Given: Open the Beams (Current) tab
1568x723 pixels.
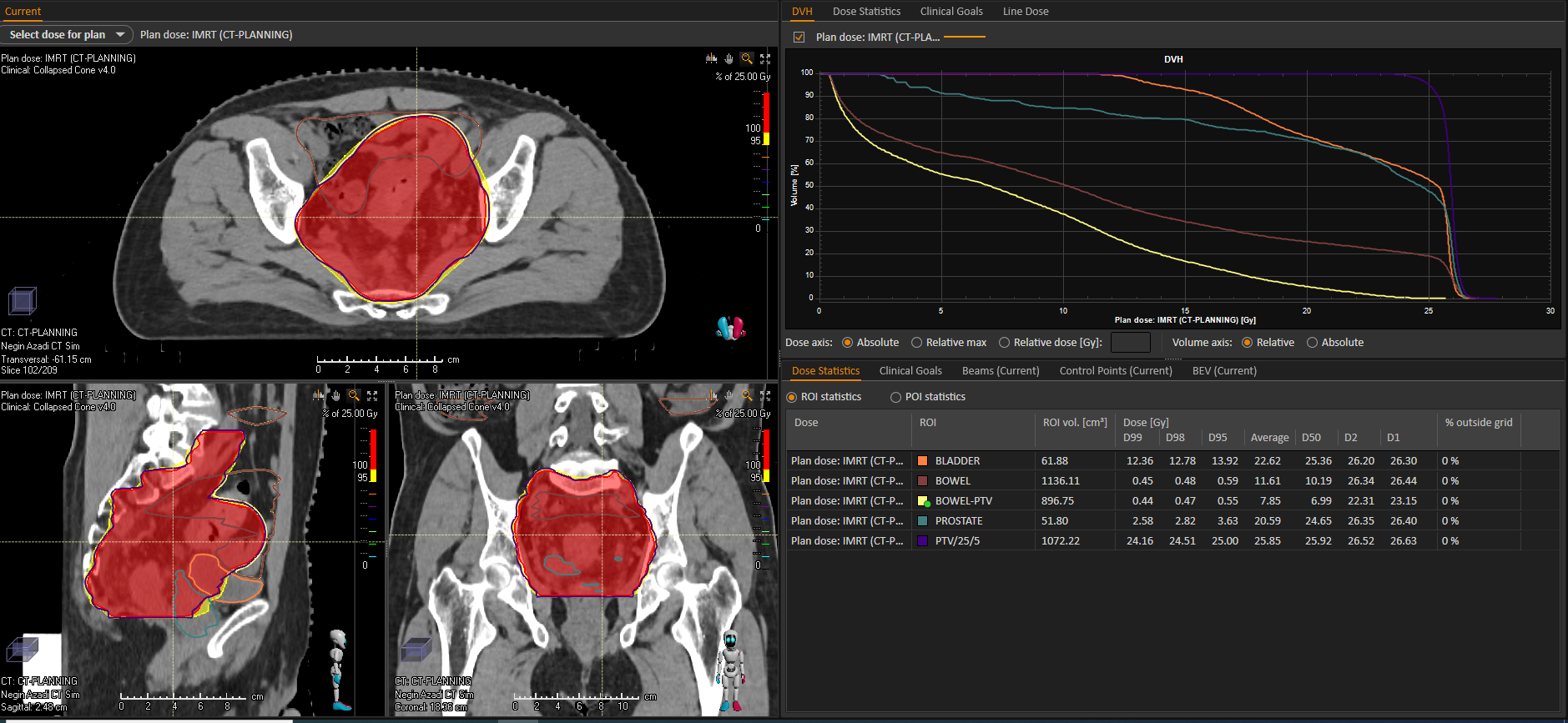Looking at the screenshot, I should tap(1001, 371).
